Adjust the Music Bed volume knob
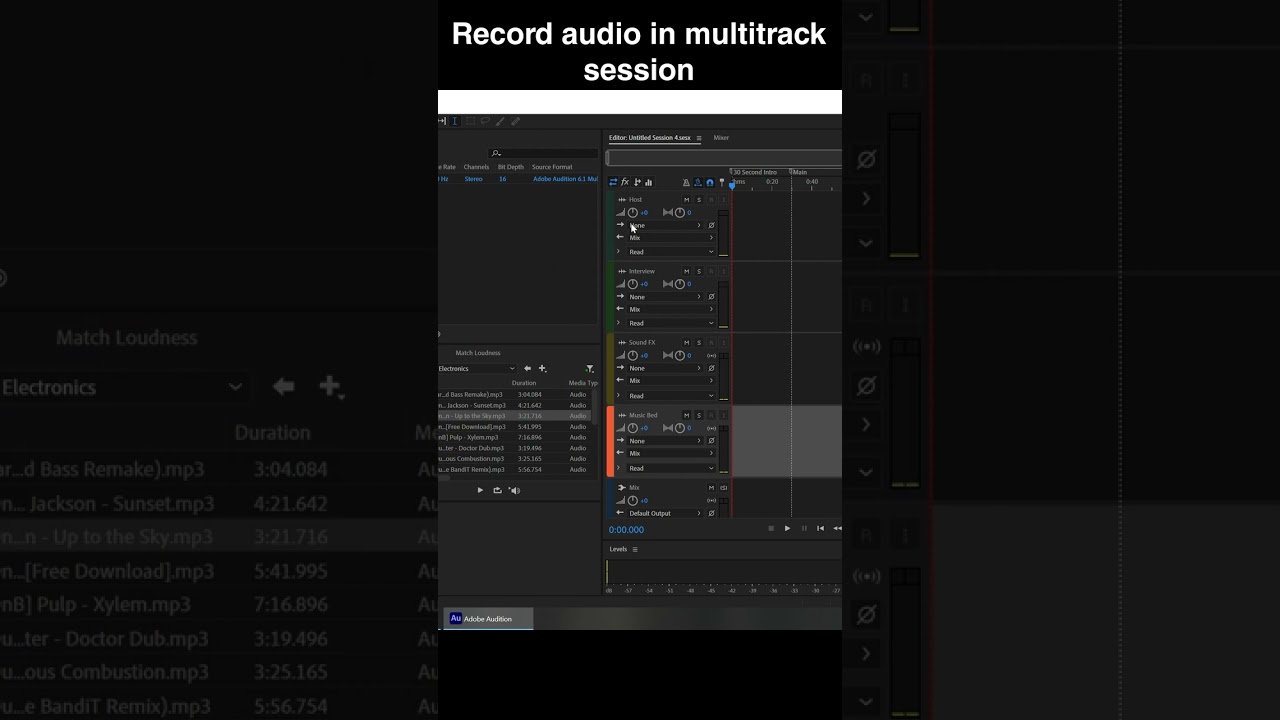The width and height of the screenshot is (1280, 720). [633, 428]
